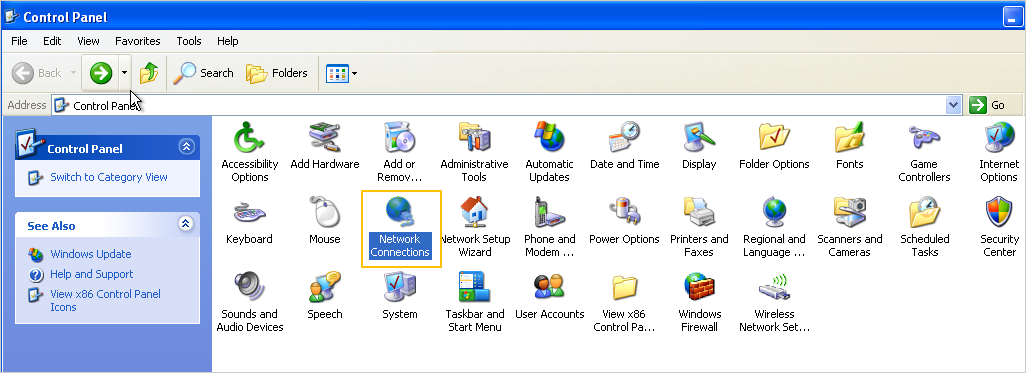Collapse the Control Panel sidebar section

(x=186, y=147)
